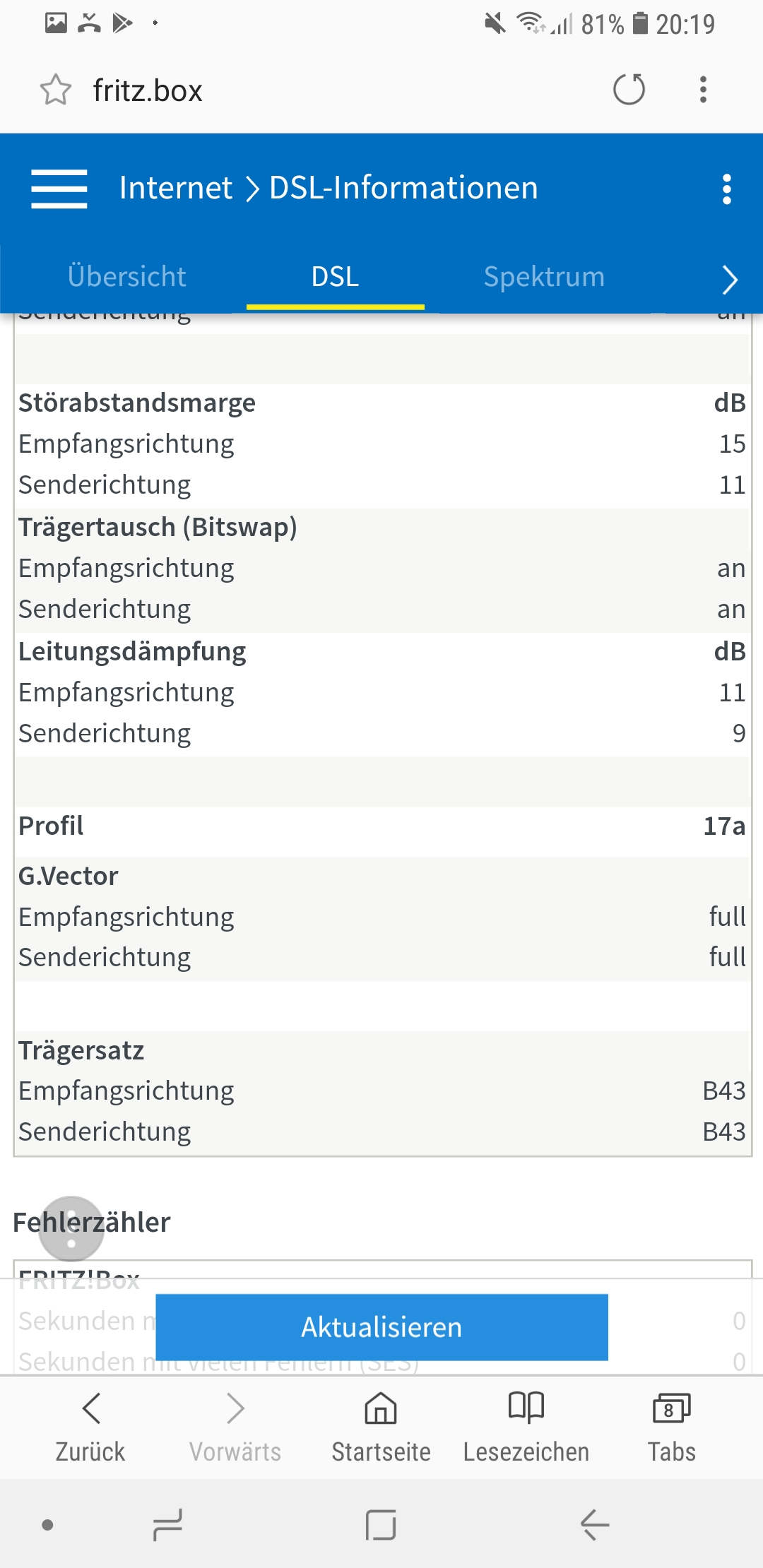Click the Aktualisieren button

(381, 1327)
